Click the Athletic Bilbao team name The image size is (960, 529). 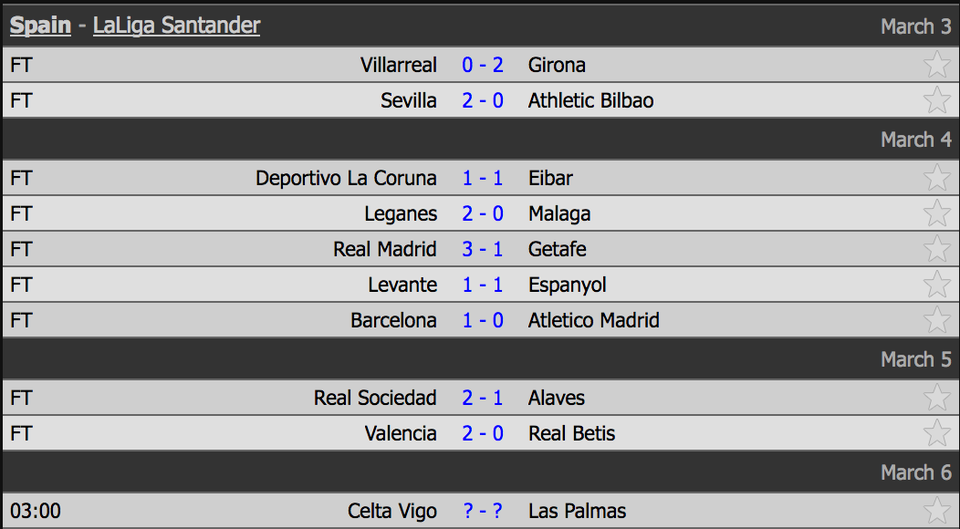tap(591, 101)
